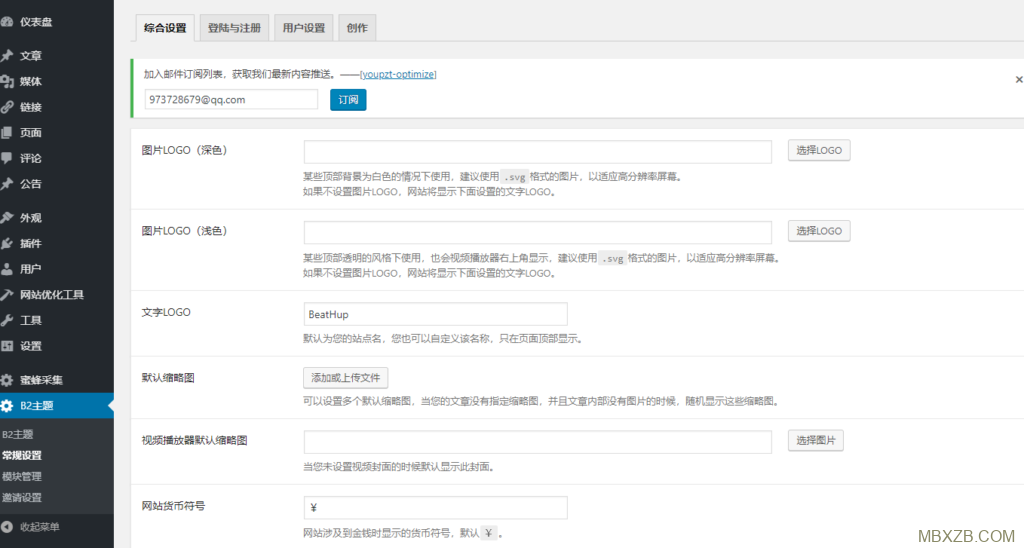1024x548 pixels.
Task: Click the 订阅 subscribe button
Action: (348, 100)
